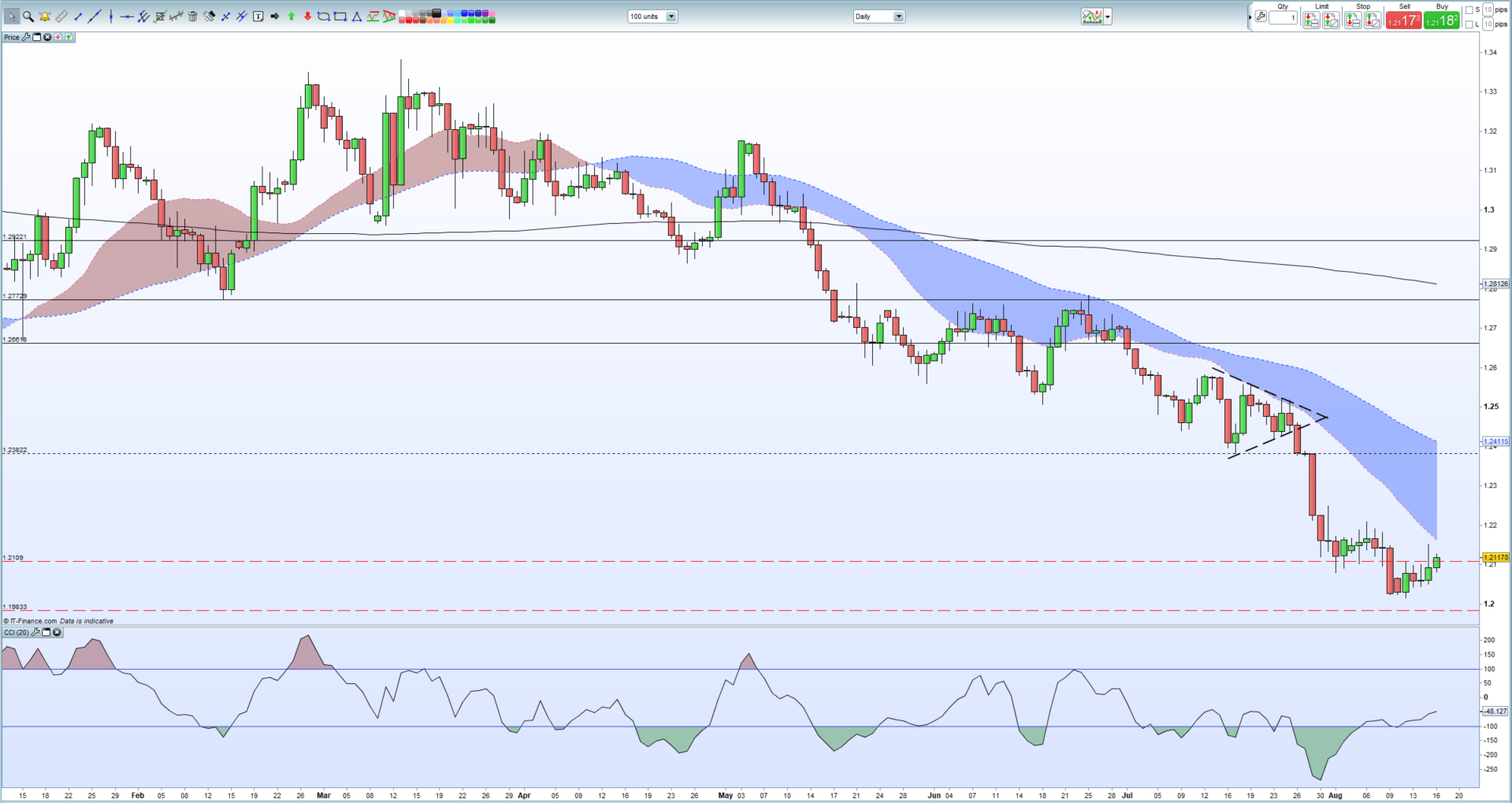Click the Price panel label

tap(12, 37)
